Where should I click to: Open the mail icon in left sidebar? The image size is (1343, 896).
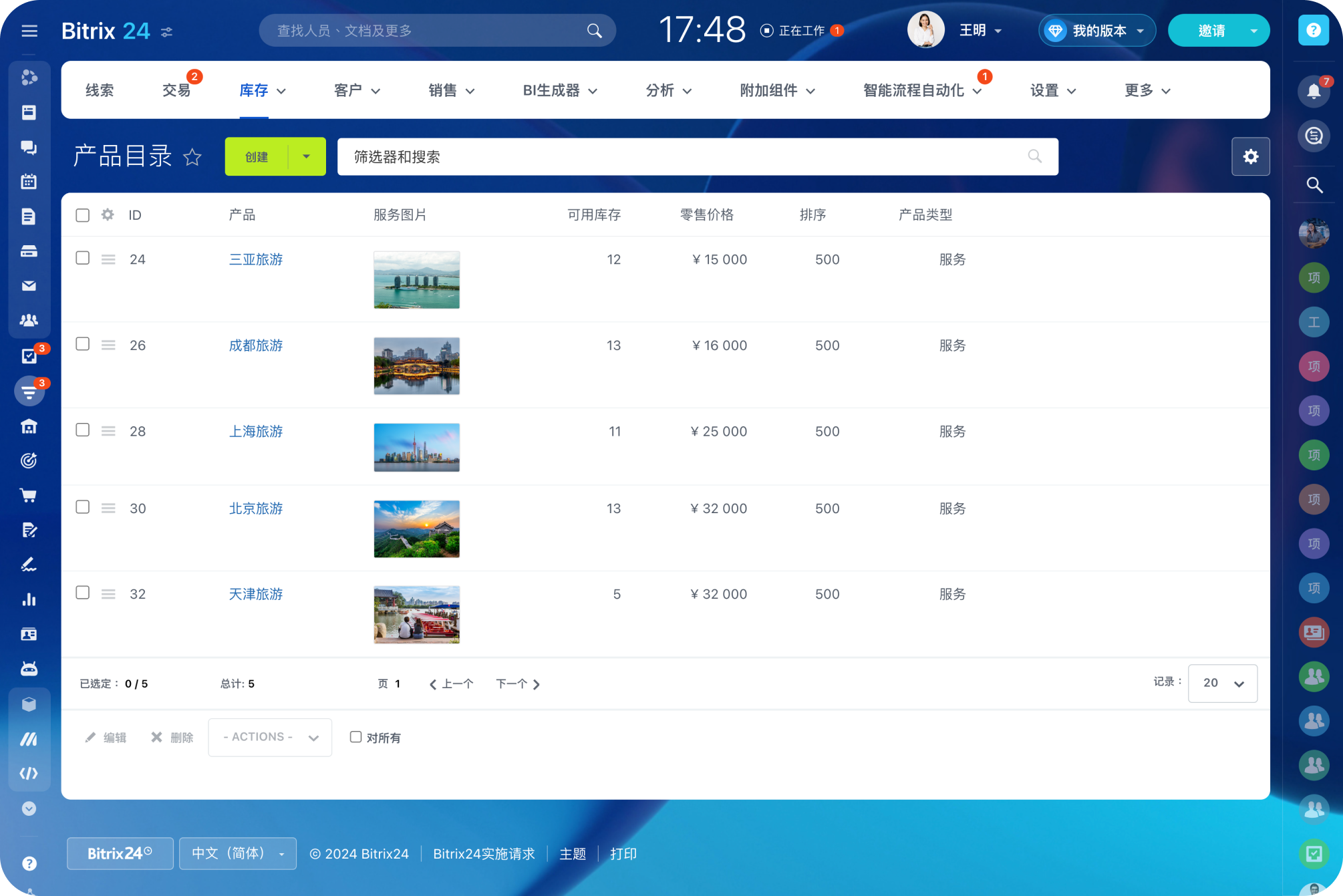[x=29, y=286]
